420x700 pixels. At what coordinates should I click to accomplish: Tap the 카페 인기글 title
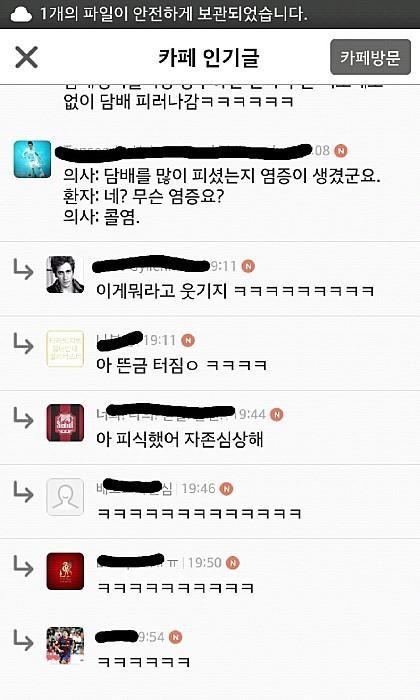[x=208, y=58]
